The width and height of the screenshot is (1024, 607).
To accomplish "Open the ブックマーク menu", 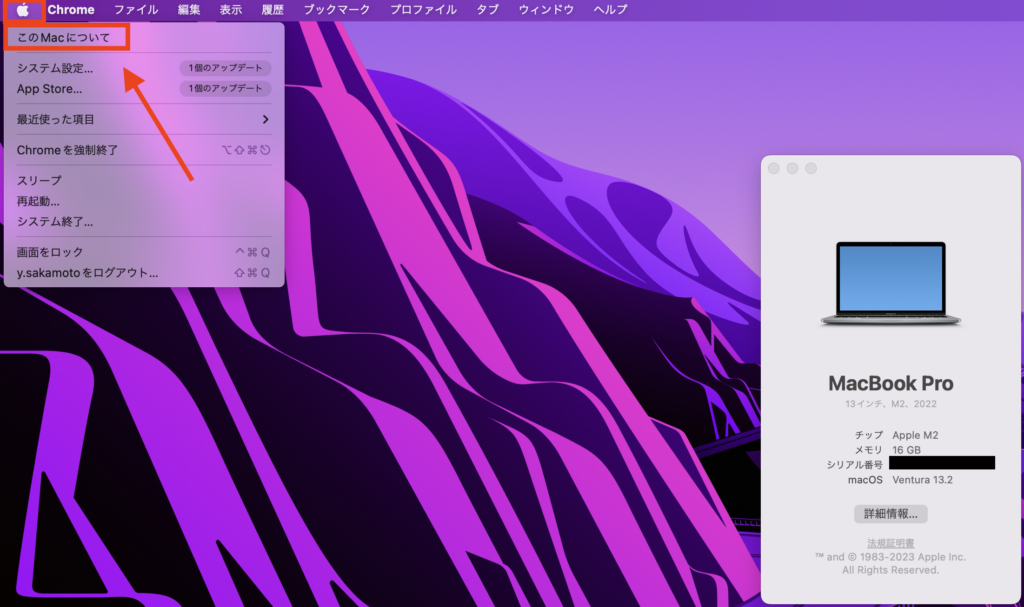I will click(336, 10).
